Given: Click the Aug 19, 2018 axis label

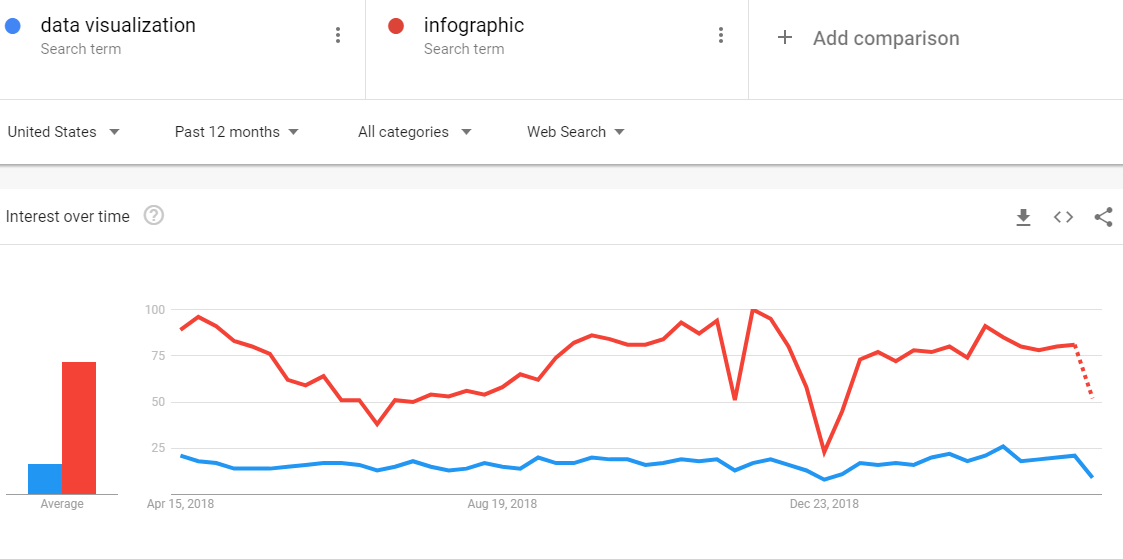Looking at the screenshot, I should point(502,504).
